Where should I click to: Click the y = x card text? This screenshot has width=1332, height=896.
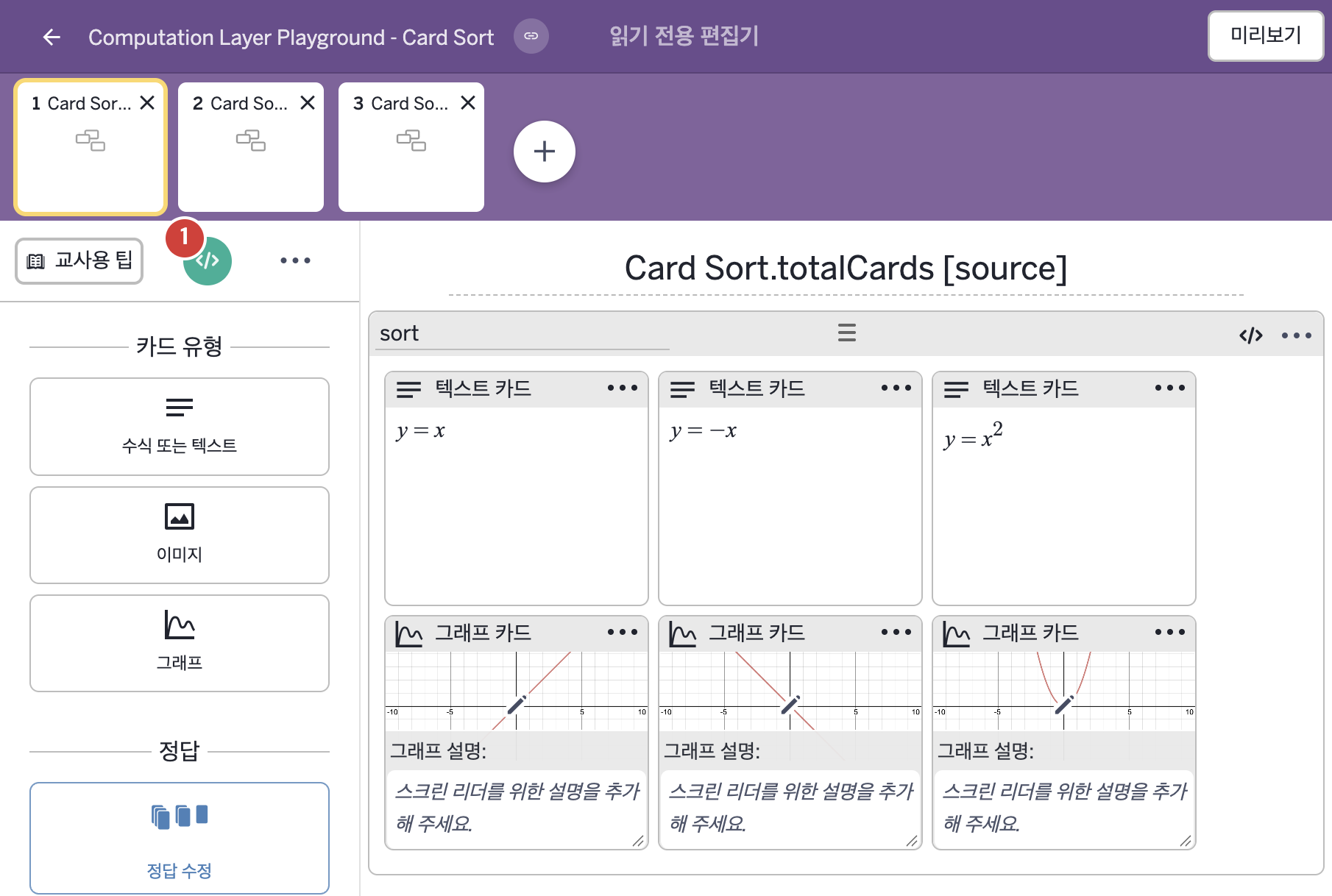coord(420,430)
